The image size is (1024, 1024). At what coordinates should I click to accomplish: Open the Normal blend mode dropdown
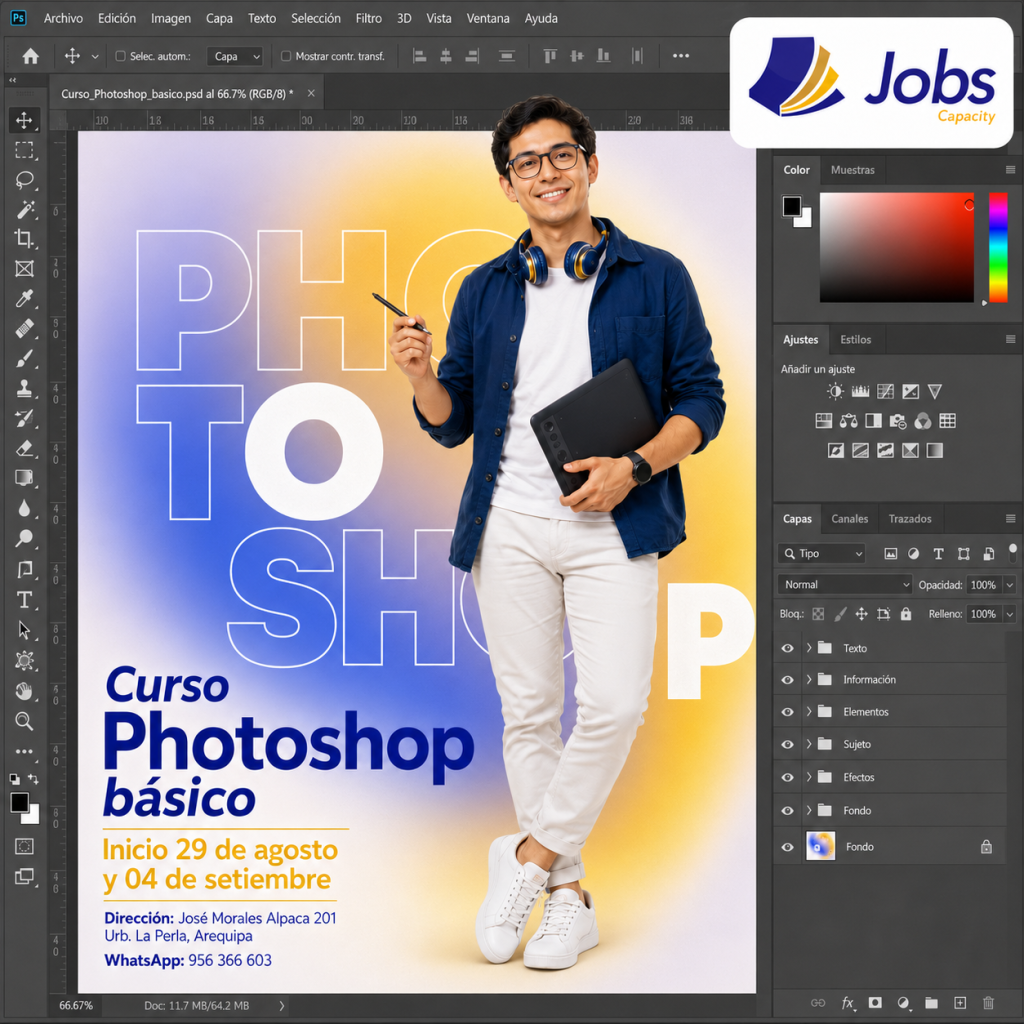(x=844, y=584)
